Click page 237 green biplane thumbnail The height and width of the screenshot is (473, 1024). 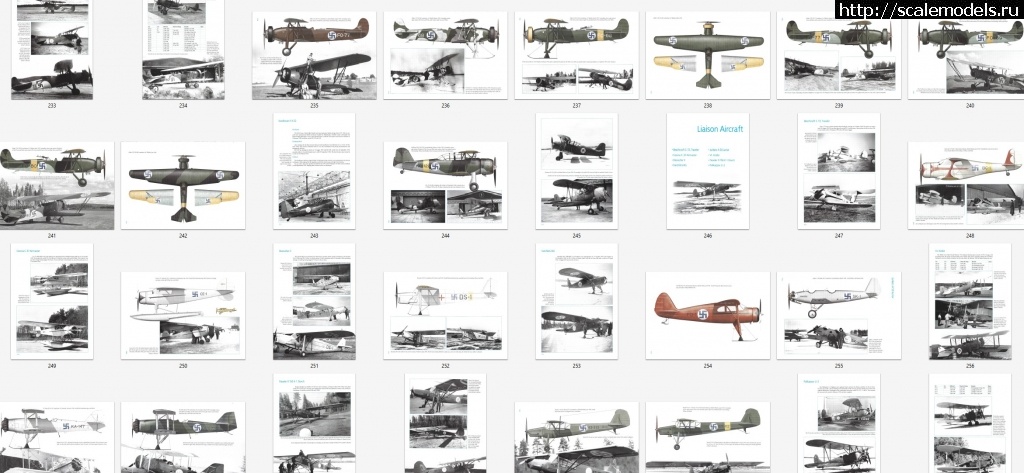pyautogui.click(x=576, y=55)
